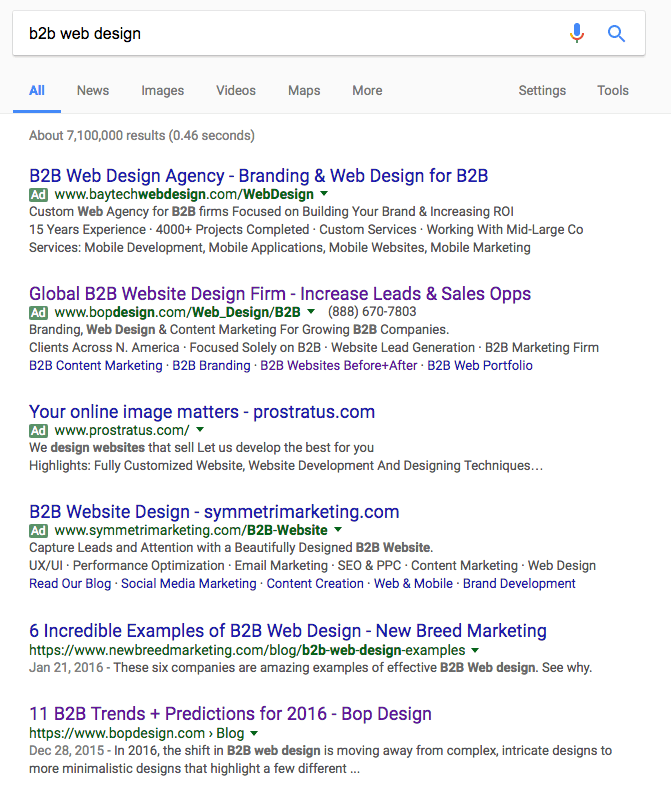This screenshot has height=792, width=671.
Task: Expand dropdown arrow next to bopdesign.com › Blog
Action: tap(254, 733)
